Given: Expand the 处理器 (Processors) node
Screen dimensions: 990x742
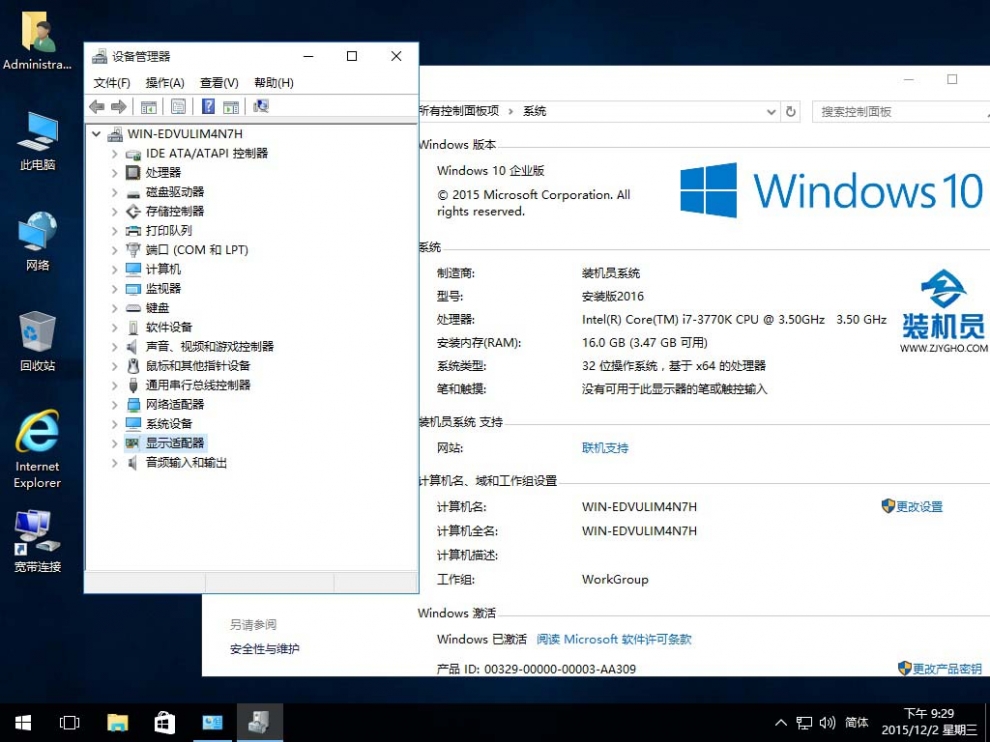Looking at the screenshot, I should tap(114, 173).
